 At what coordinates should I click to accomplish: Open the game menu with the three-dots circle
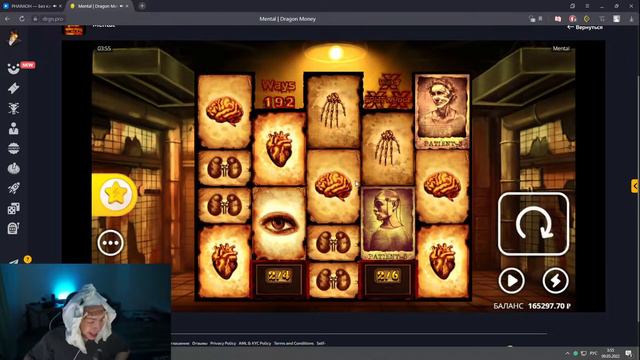coord(110,243)
